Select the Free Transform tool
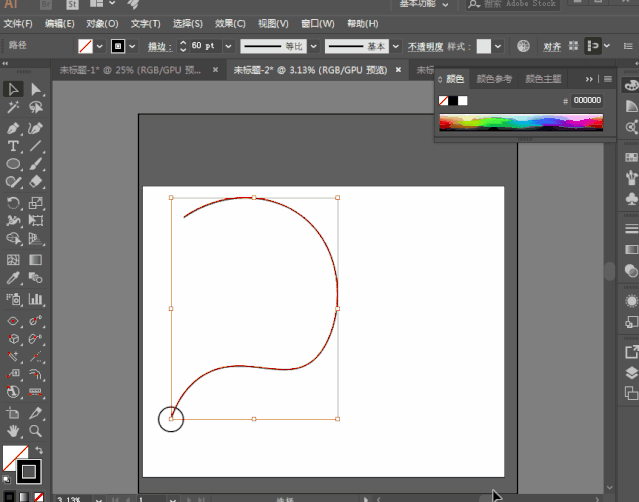639x502 pixels. (x=36, y=220)
